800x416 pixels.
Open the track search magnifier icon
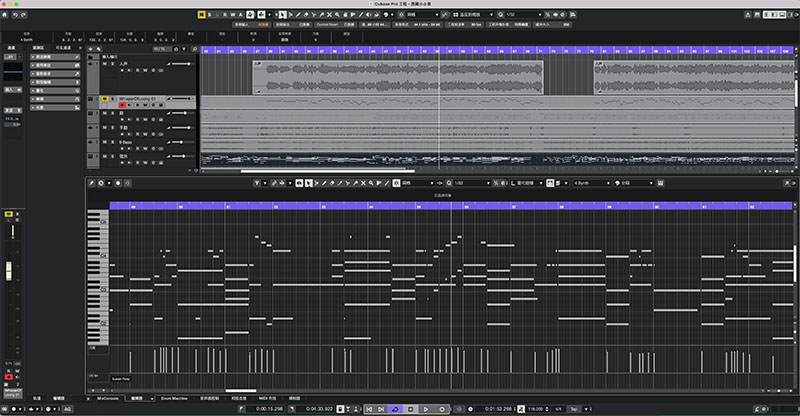(194, 49)
